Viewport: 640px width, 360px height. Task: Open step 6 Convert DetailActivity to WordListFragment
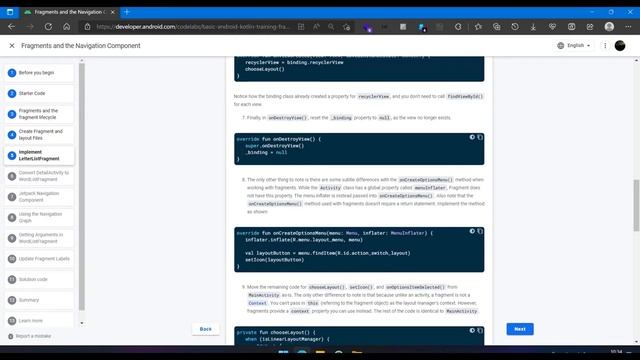coord(39,176)
